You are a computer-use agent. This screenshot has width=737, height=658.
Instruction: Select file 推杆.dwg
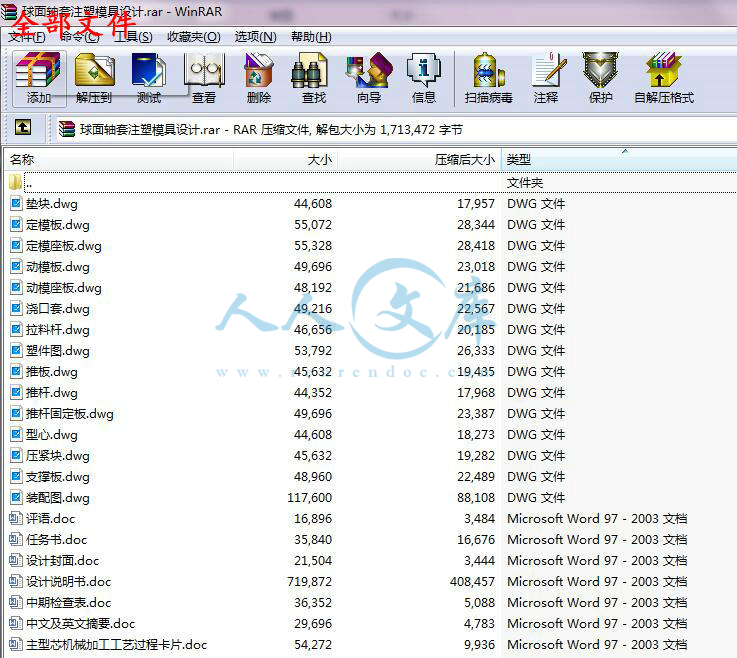tap(52, 392)
